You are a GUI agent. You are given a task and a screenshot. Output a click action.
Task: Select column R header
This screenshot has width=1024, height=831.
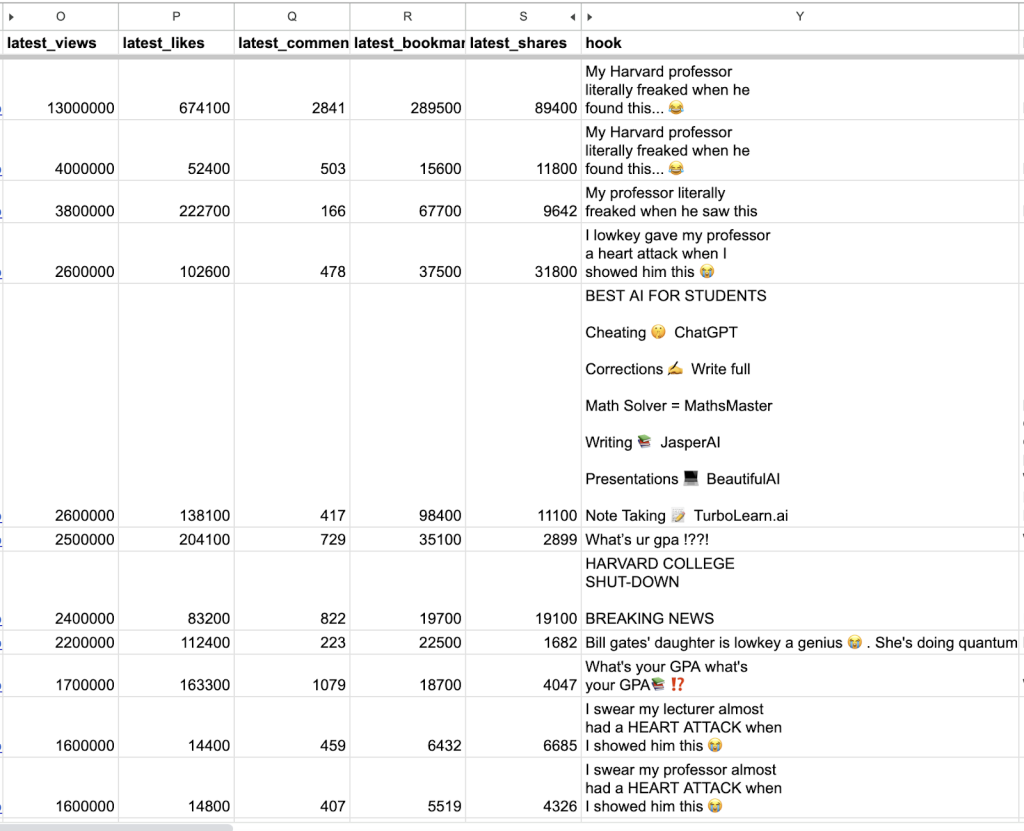[407, 16]
